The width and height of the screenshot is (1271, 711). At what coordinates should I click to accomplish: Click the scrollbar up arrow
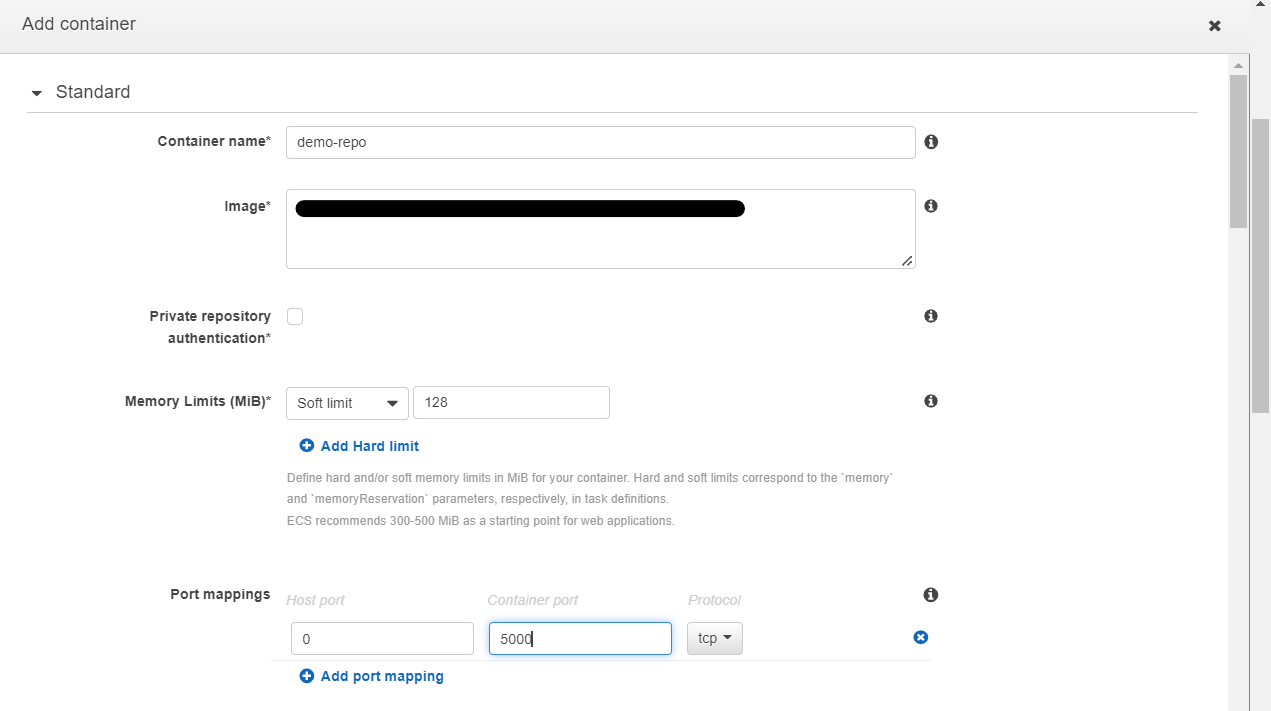1238,64
